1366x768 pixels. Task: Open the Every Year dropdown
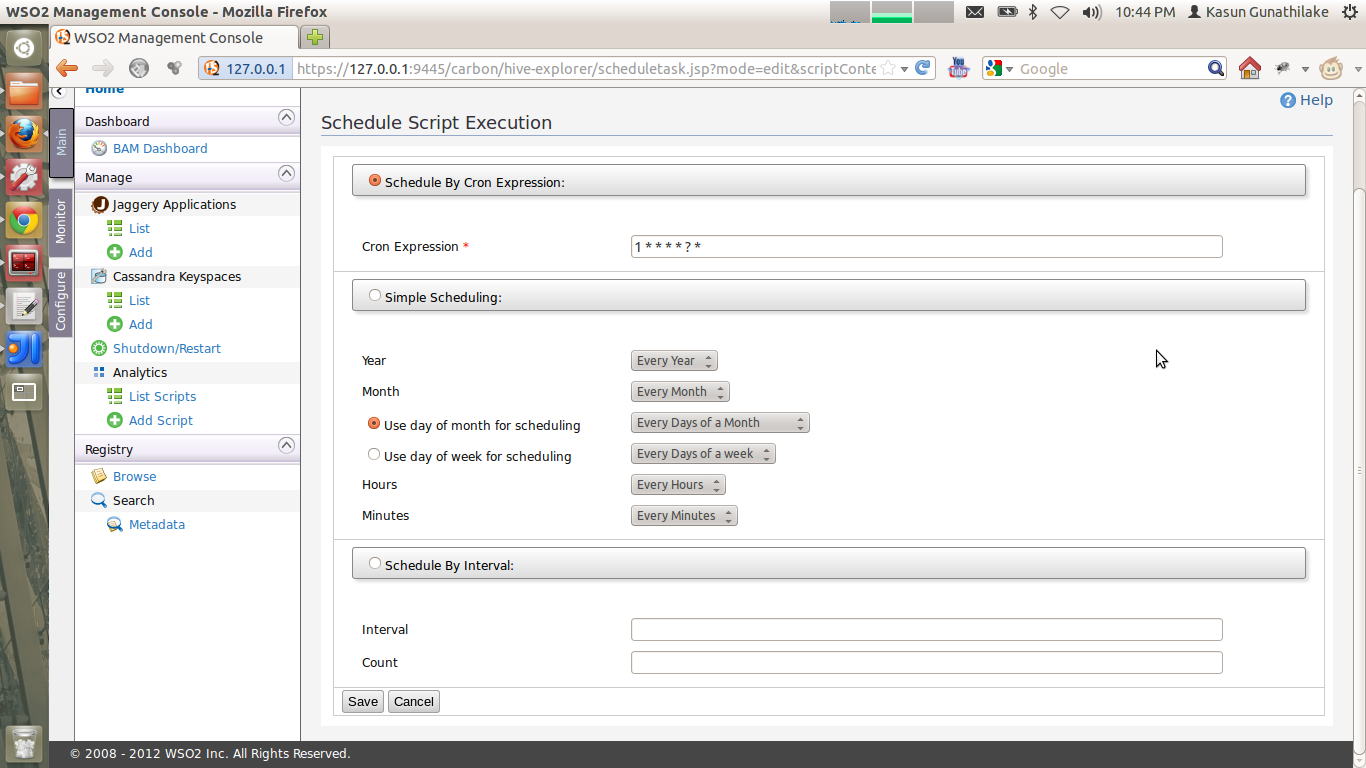point(674,361)
